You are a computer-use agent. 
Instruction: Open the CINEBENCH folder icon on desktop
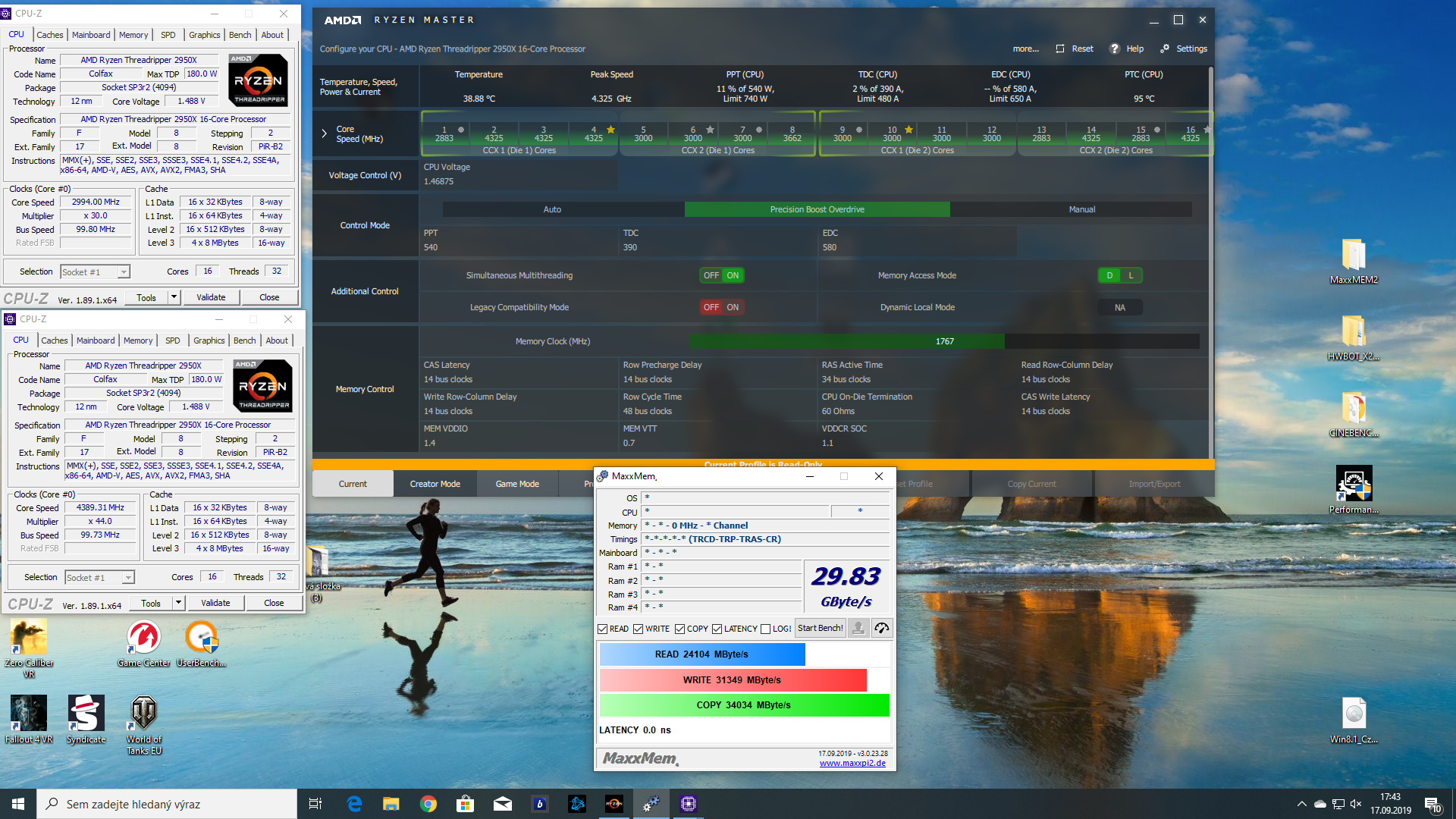(1354, 409)
